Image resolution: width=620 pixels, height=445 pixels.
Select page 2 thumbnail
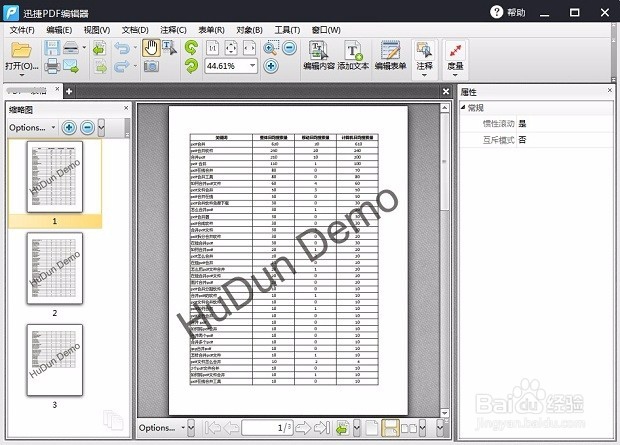[55, 269]
